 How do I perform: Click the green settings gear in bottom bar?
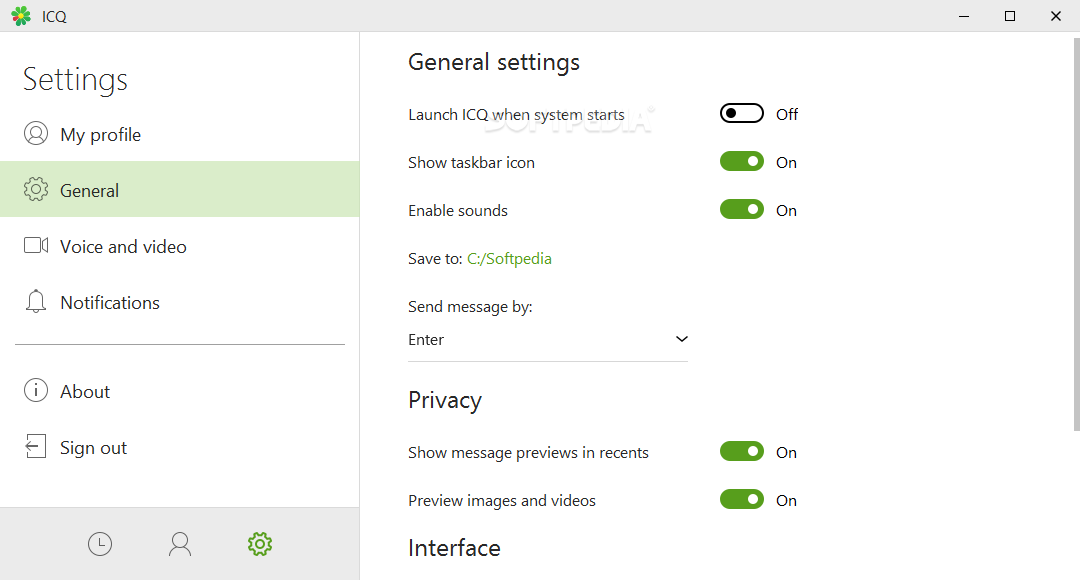pos(260,544)
